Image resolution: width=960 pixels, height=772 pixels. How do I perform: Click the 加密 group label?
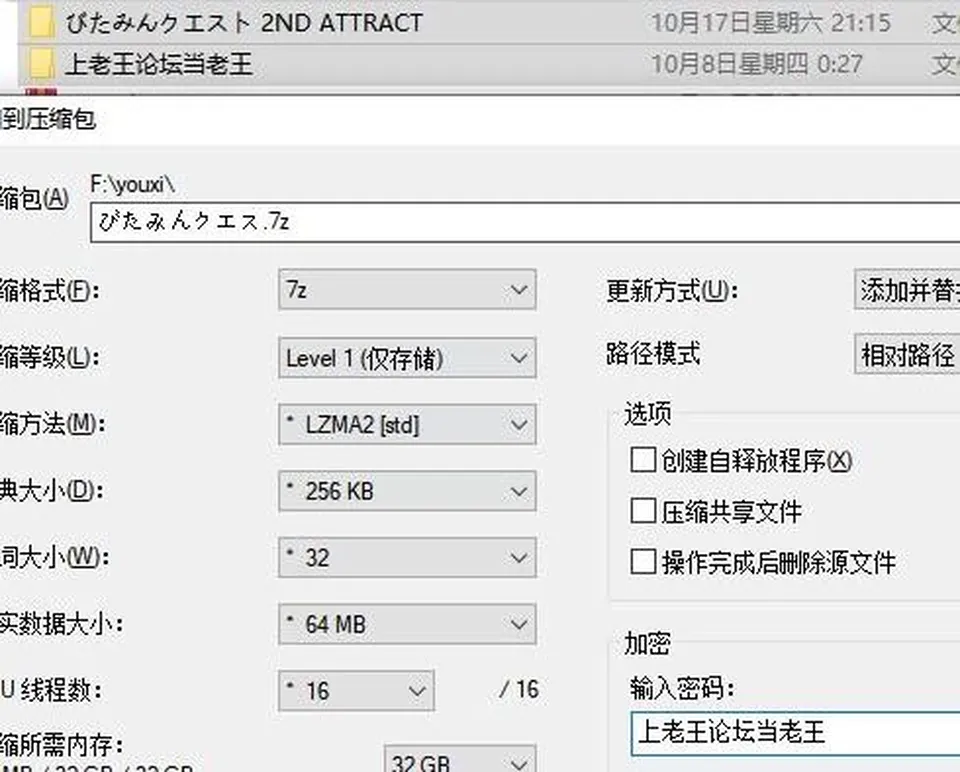pyautogui.click(x=648, y=644)
